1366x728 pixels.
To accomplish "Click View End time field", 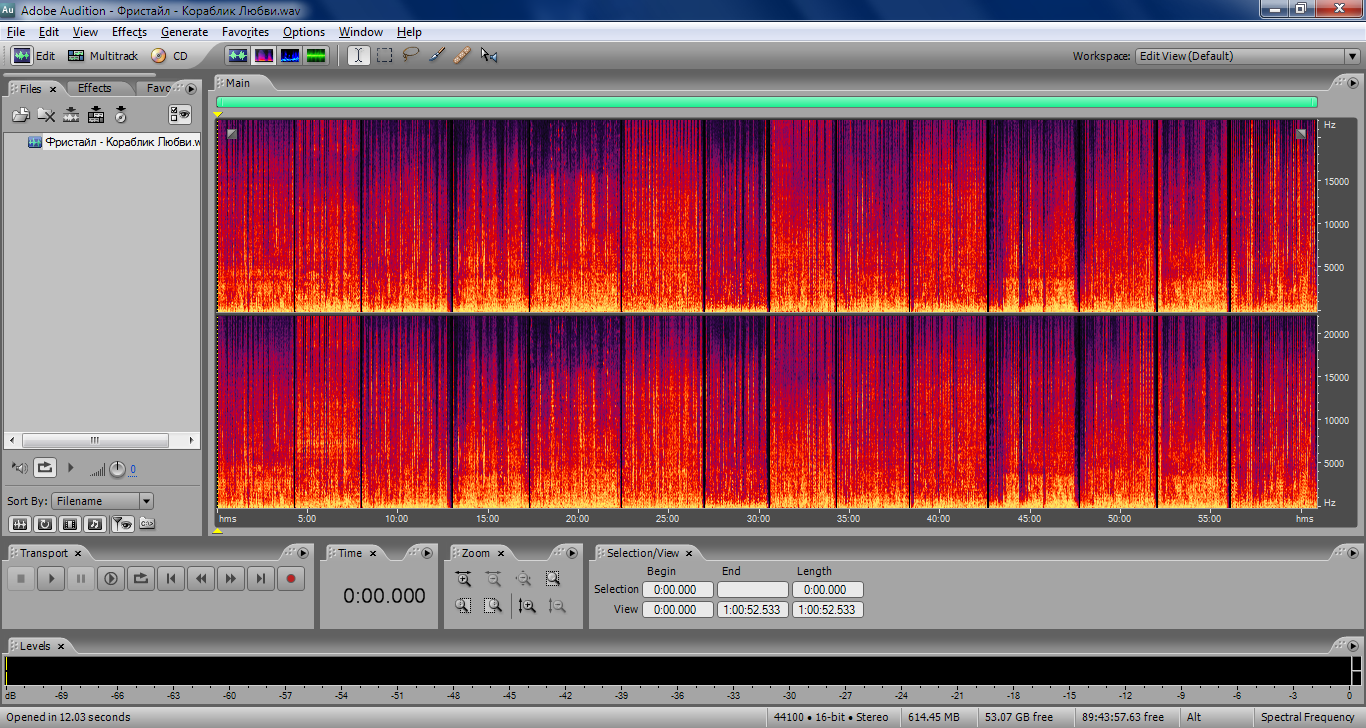I will (753, 609).
